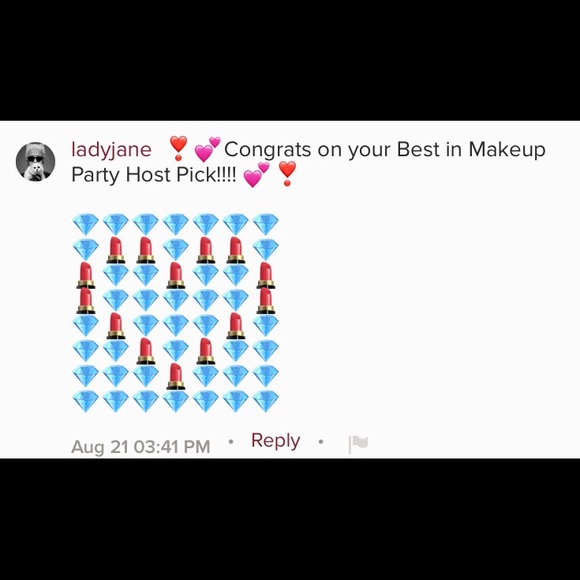This screenshot has width=580, height=580.
Task: Click the pink double hearts after Pick!!!!
Action: [x=256, y=175]
